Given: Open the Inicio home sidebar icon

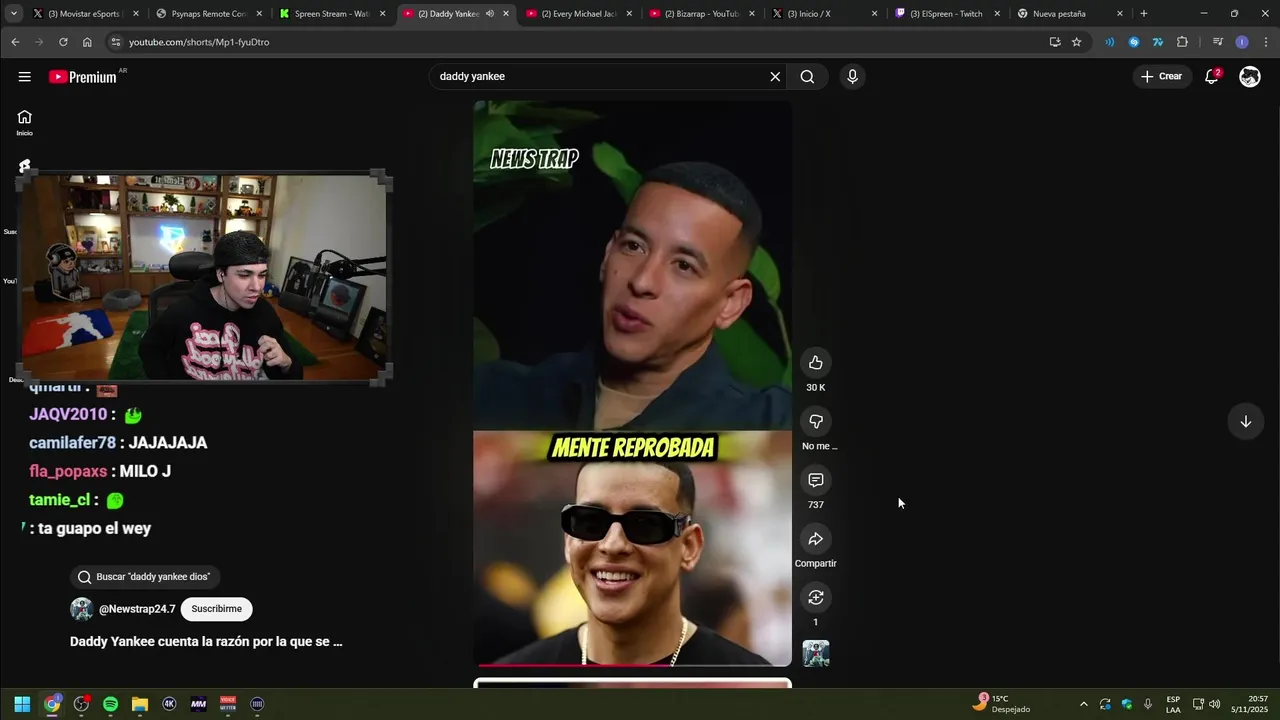Looking at the screenshot, I should click(24, 122).
